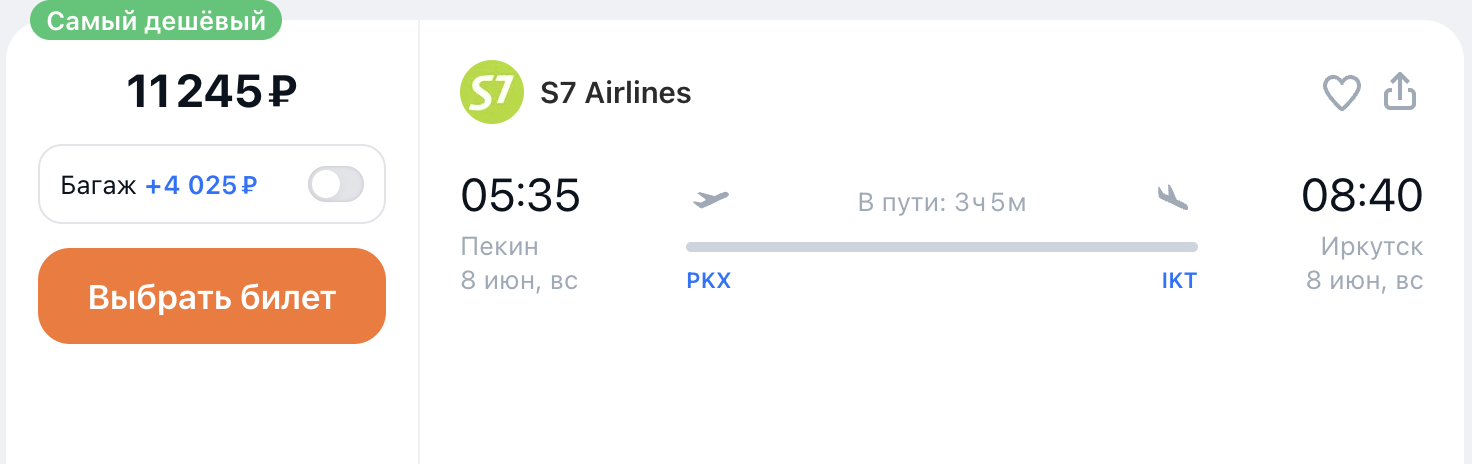The width and height of the screenshot is (1472, 464).
Task: Add the flight to favorites with the heart icon
Action: tap(1342, 94)
